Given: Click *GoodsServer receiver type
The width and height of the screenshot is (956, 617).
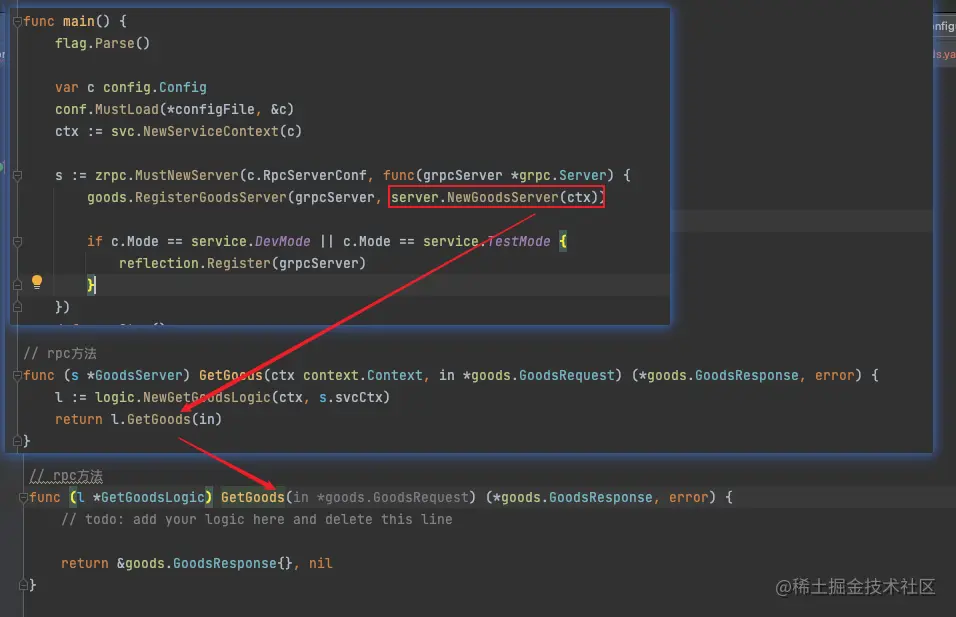Looking at the screenshot, I should click(135, 376).
